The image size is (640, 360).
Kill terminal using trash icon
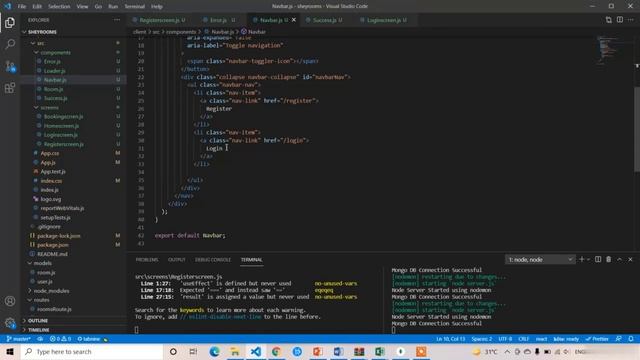coord(609,260)
